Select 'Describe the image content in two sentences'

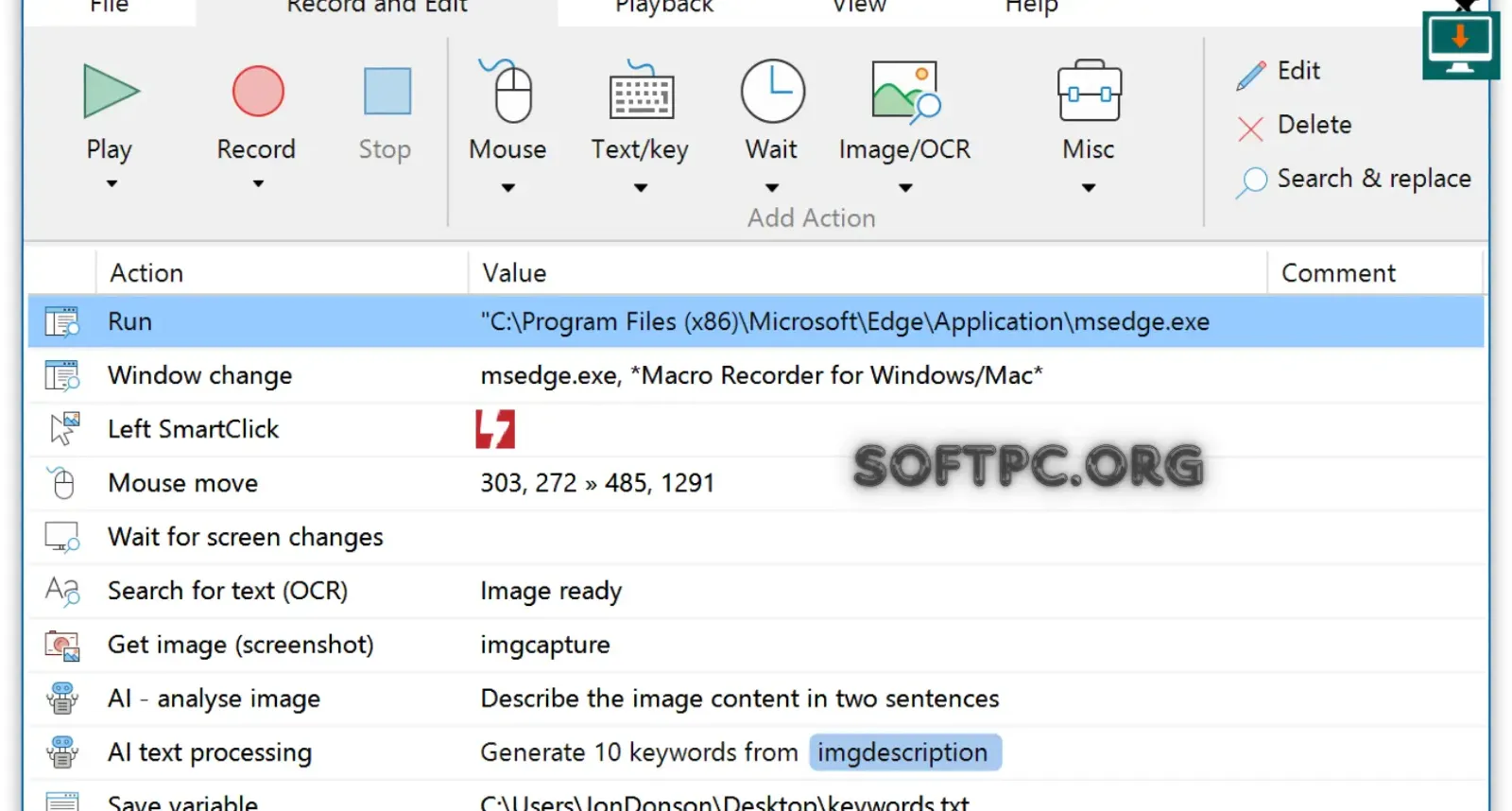point(740,699)
